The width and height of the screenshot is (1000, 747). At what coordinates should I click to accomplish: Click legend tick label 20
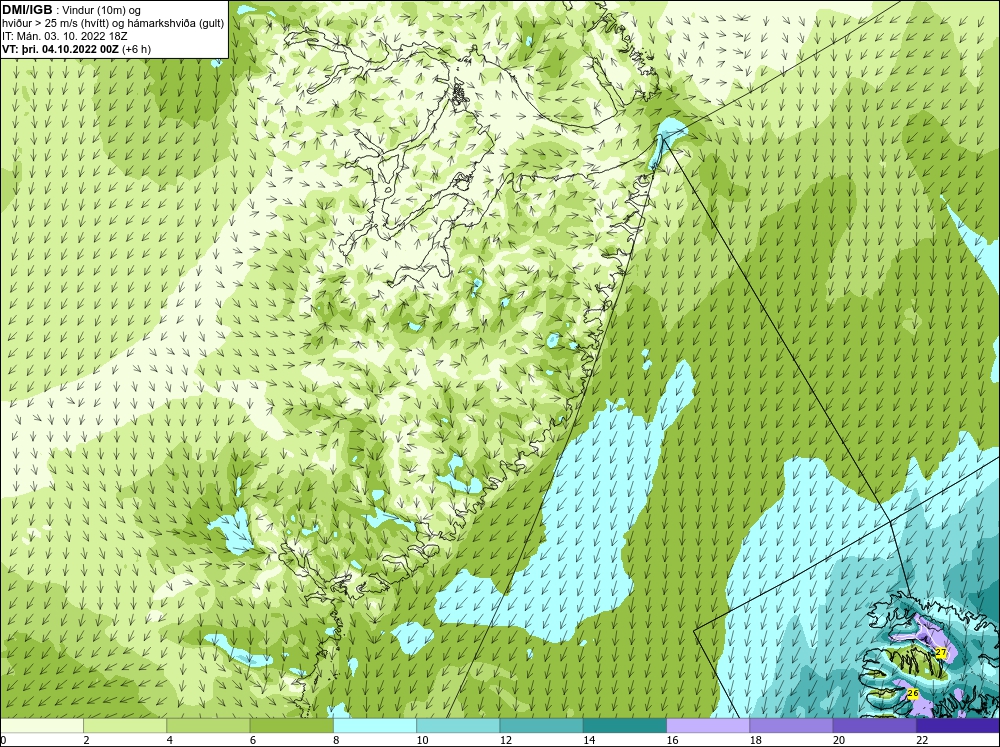839,740
